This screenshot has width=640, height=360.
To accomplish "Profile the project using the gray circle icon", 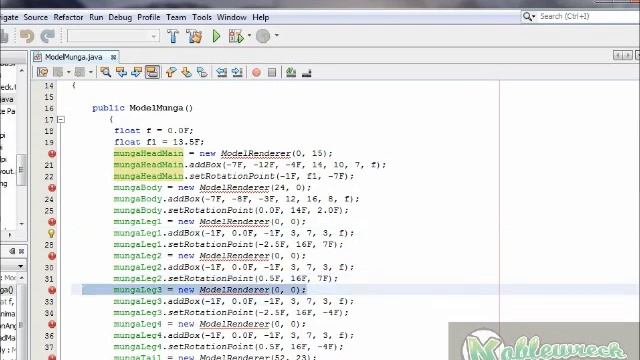I will [263, 36].
